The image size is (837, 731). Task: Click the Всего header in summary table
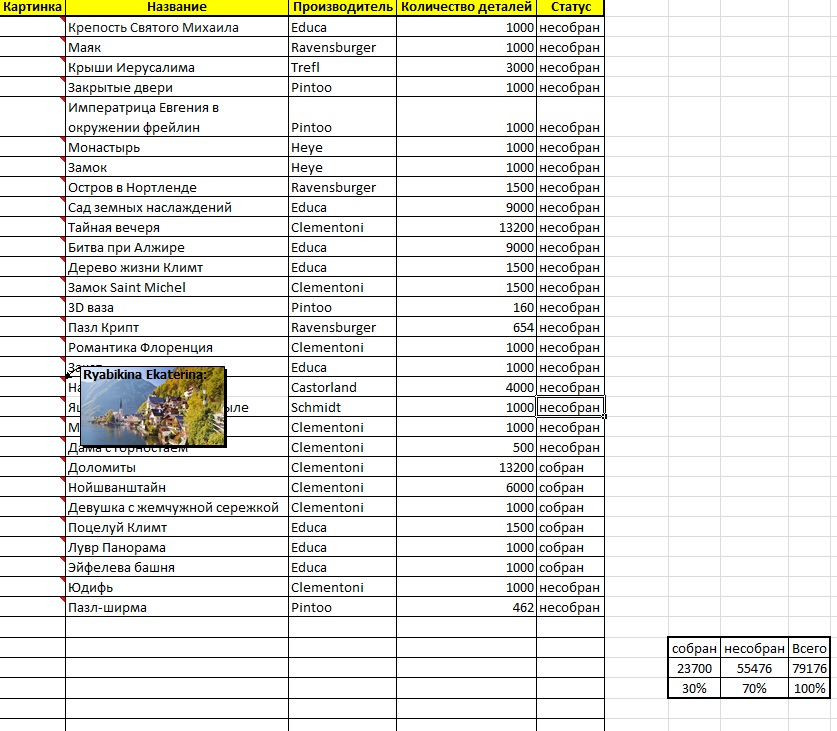pos(807,648)
